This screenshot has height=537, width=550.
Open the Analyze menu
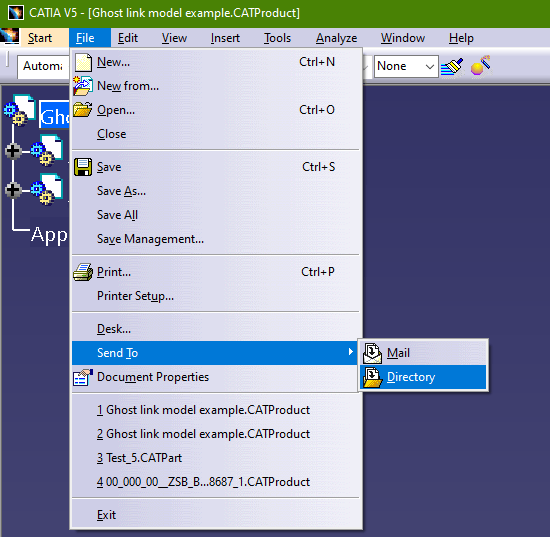pos(336,38)
